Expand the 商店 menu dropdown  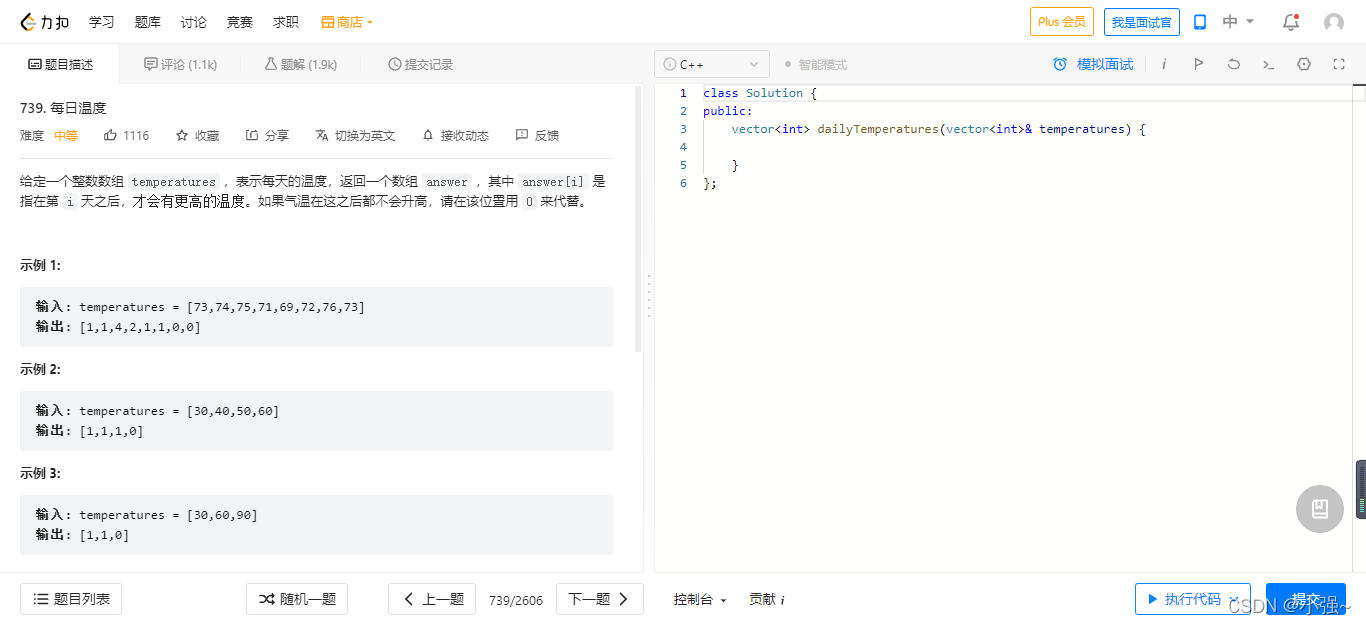pyautogui.click(x=347, y=22)
